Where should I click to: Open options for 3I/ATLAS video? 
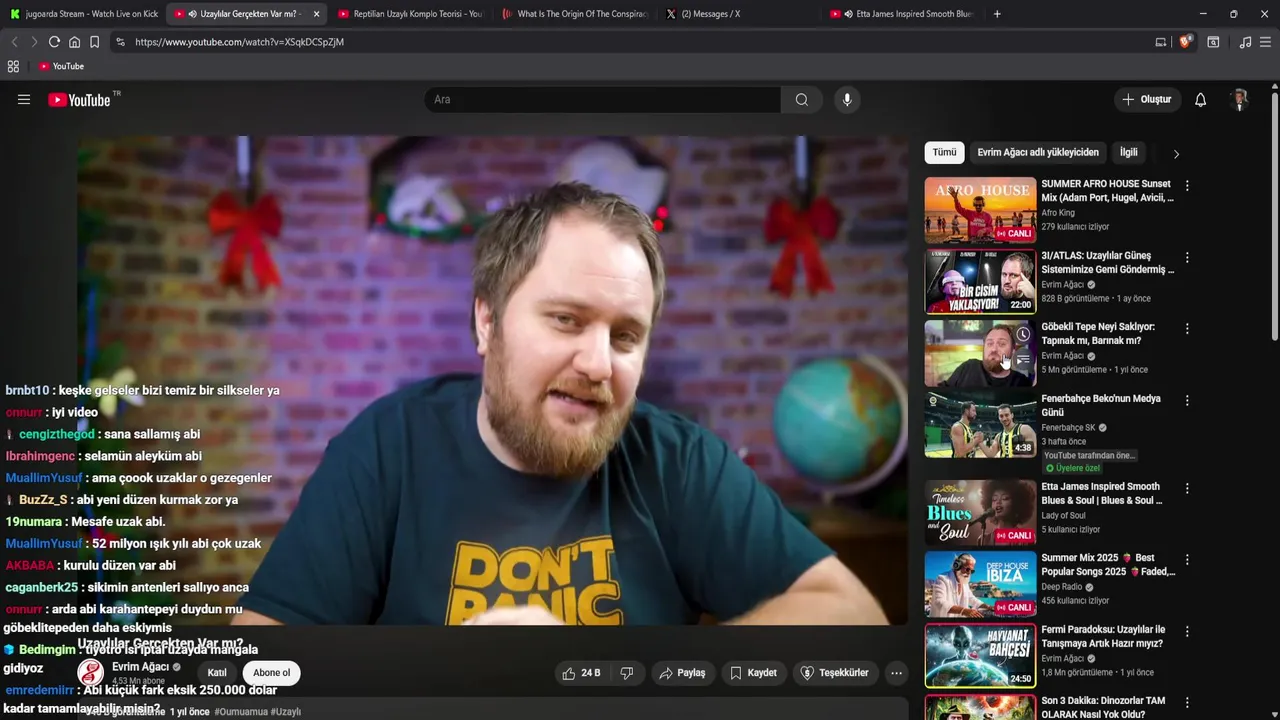[1187, 257]
